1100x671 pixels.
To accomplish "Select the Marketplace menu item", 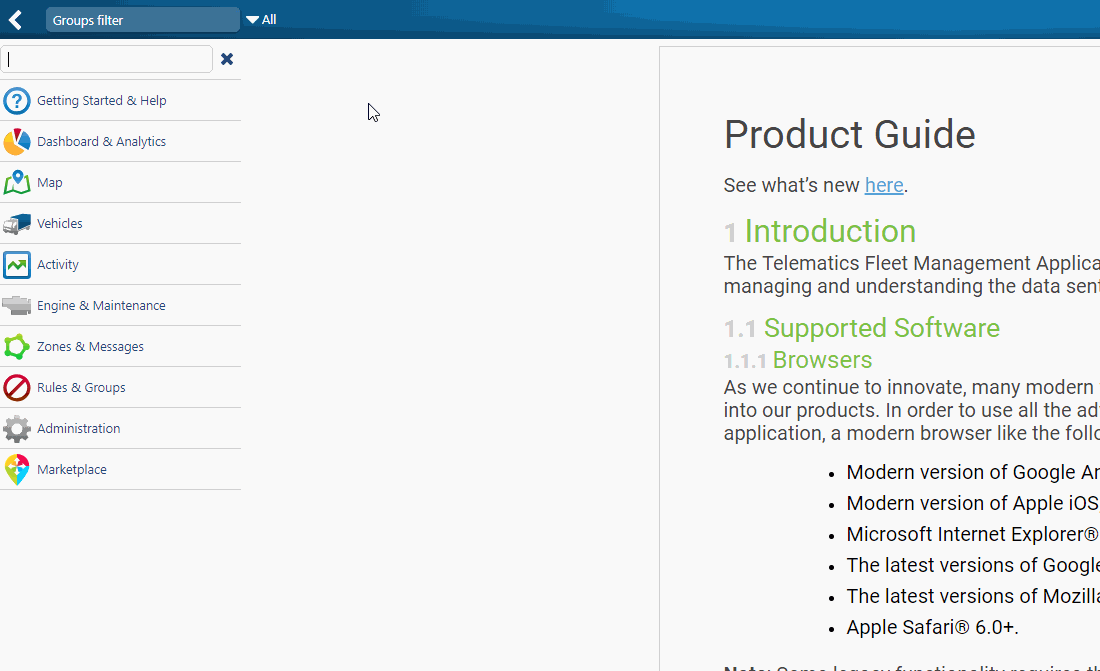I will [x=72, y=470].
